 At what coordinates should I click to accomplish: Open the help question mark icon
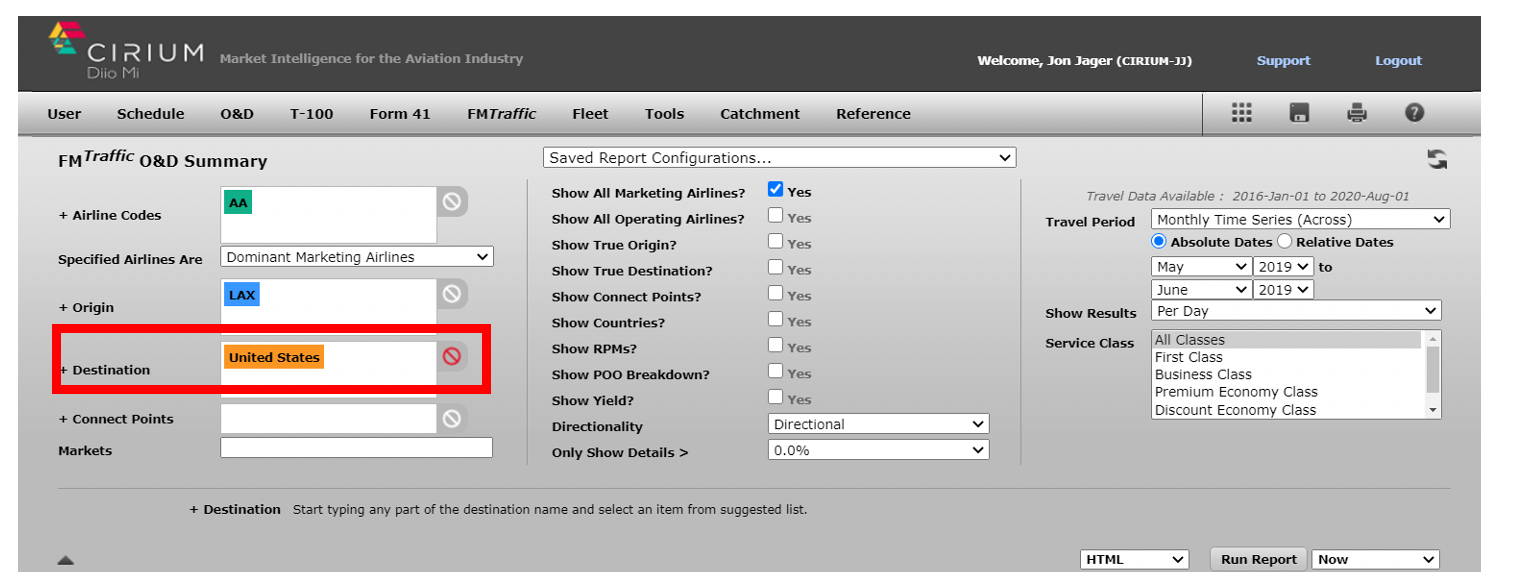(x=1414, y=113)
